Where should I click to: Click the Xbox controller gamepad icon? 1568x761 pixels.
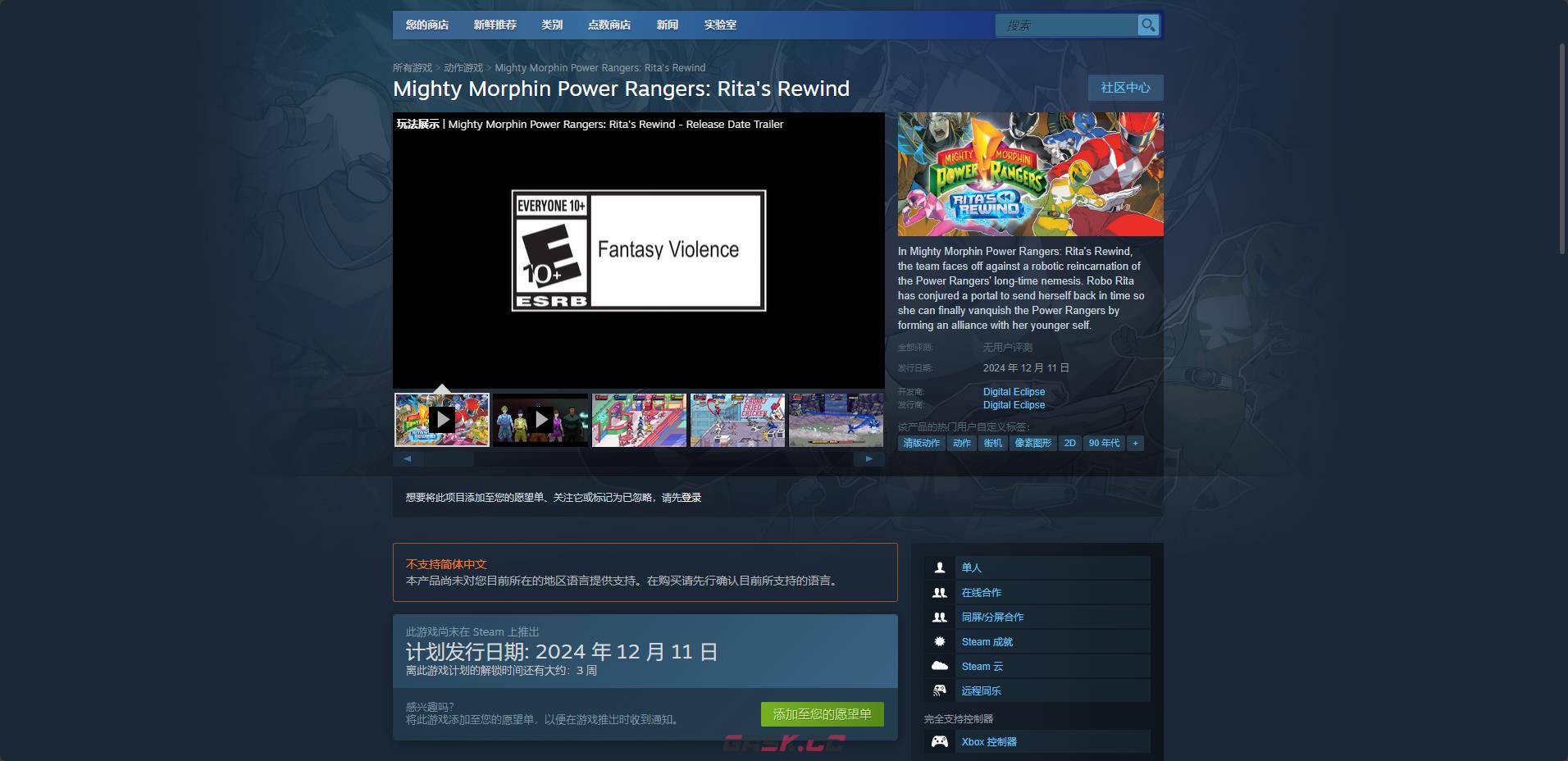[x=940, y=741]
